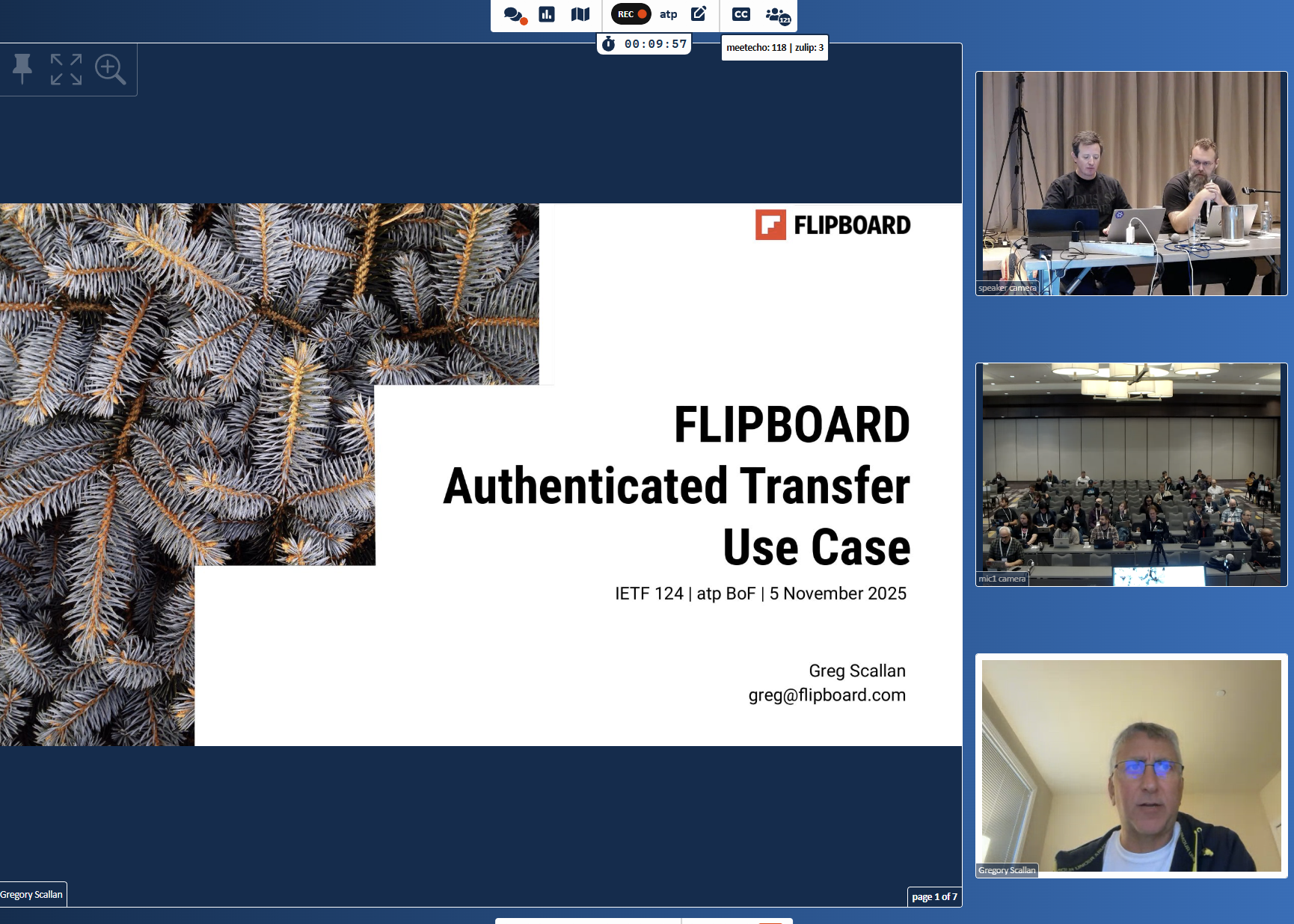Viewport: 1294px width, 924px height.
Task: Click the 'Gregory Scallan' presenter label under the slide
Action: click(32, 894)
